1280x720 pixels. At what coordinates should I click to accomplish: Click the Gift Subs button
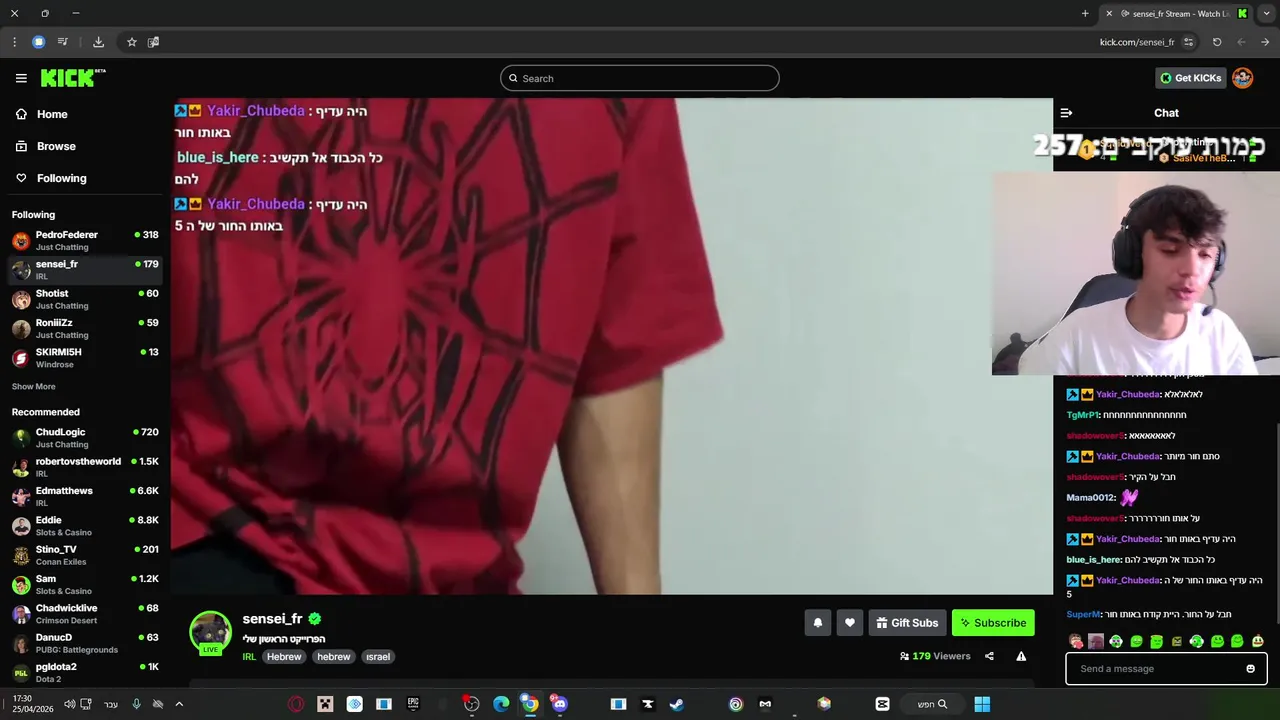[x=907, y=623]
